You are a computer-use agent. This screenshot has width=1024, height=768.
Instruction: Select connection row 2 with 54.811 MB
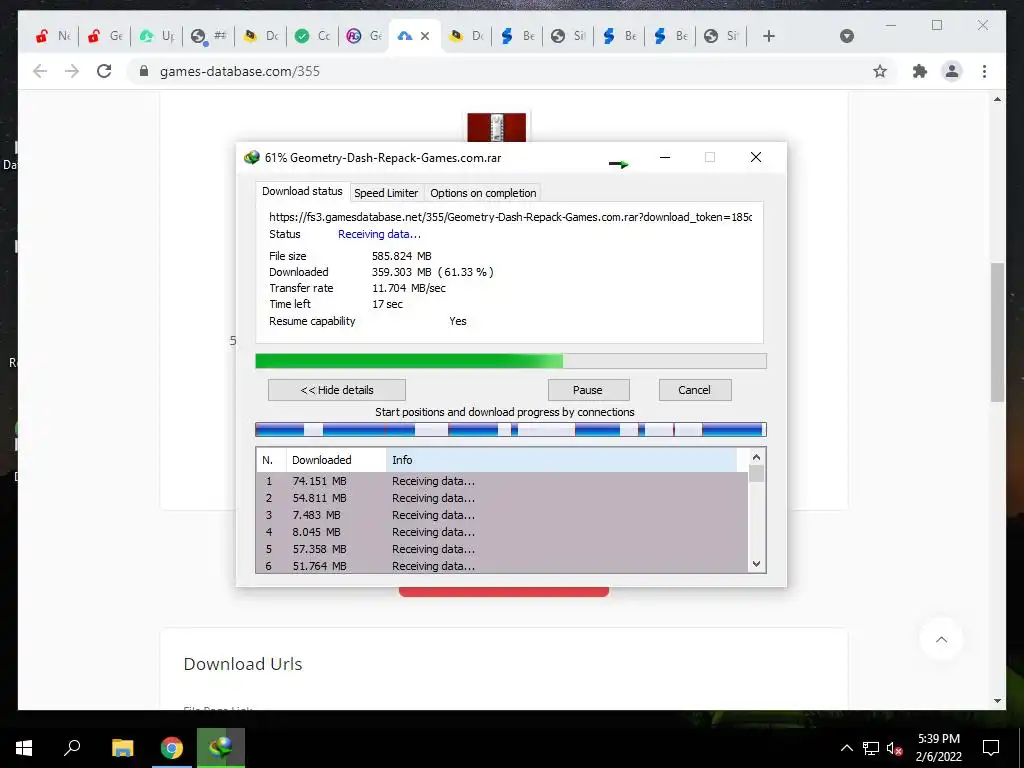coord(502,498)
